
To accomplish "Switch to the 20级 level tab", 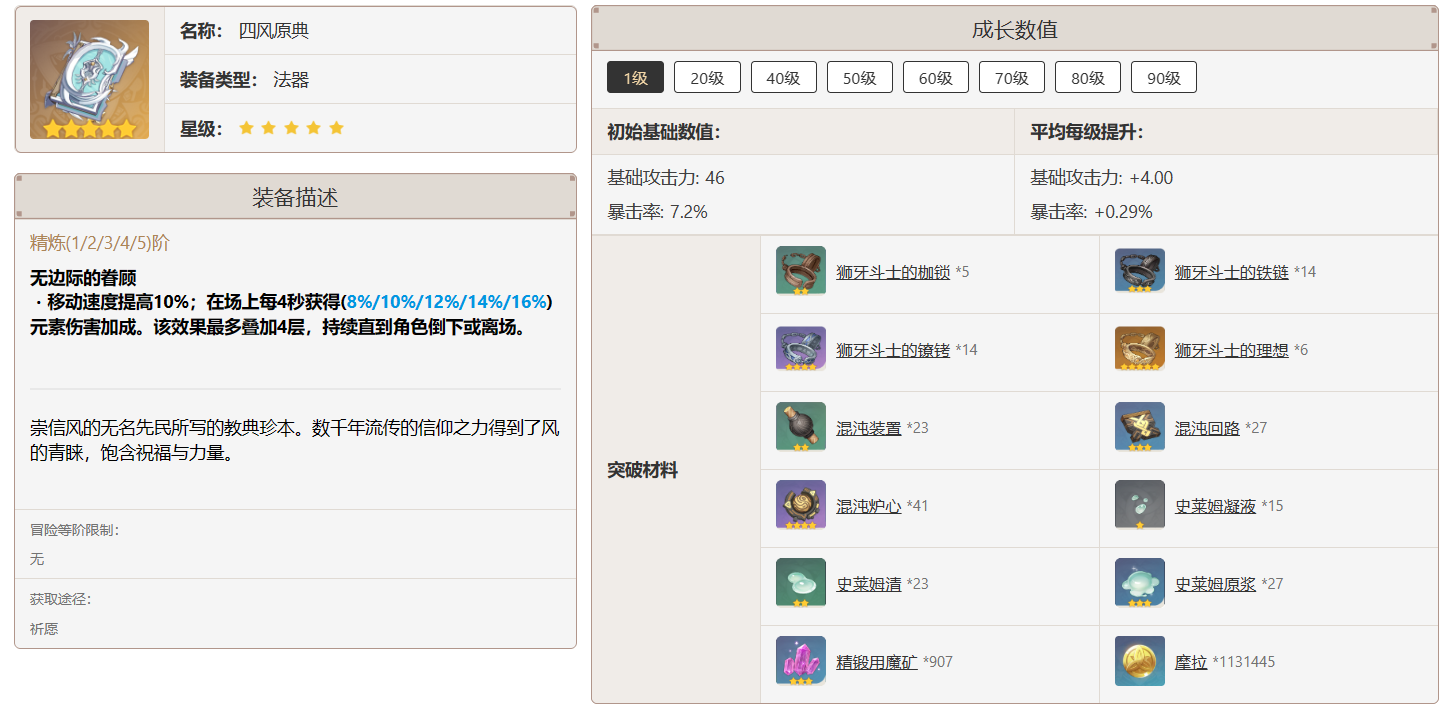I will click(x=707, y=77).
